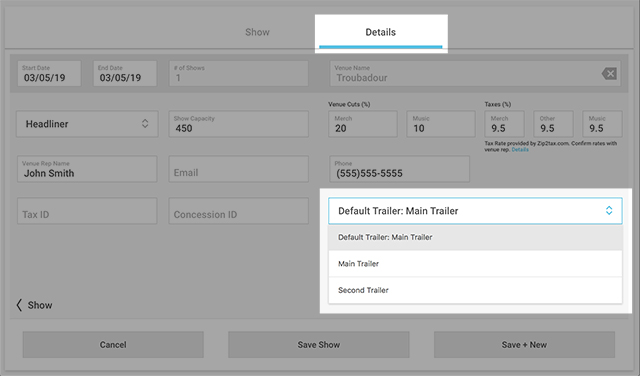Edit the Start Date field
This screenshot has width=640, height=376.
click(x=49, y=73)
